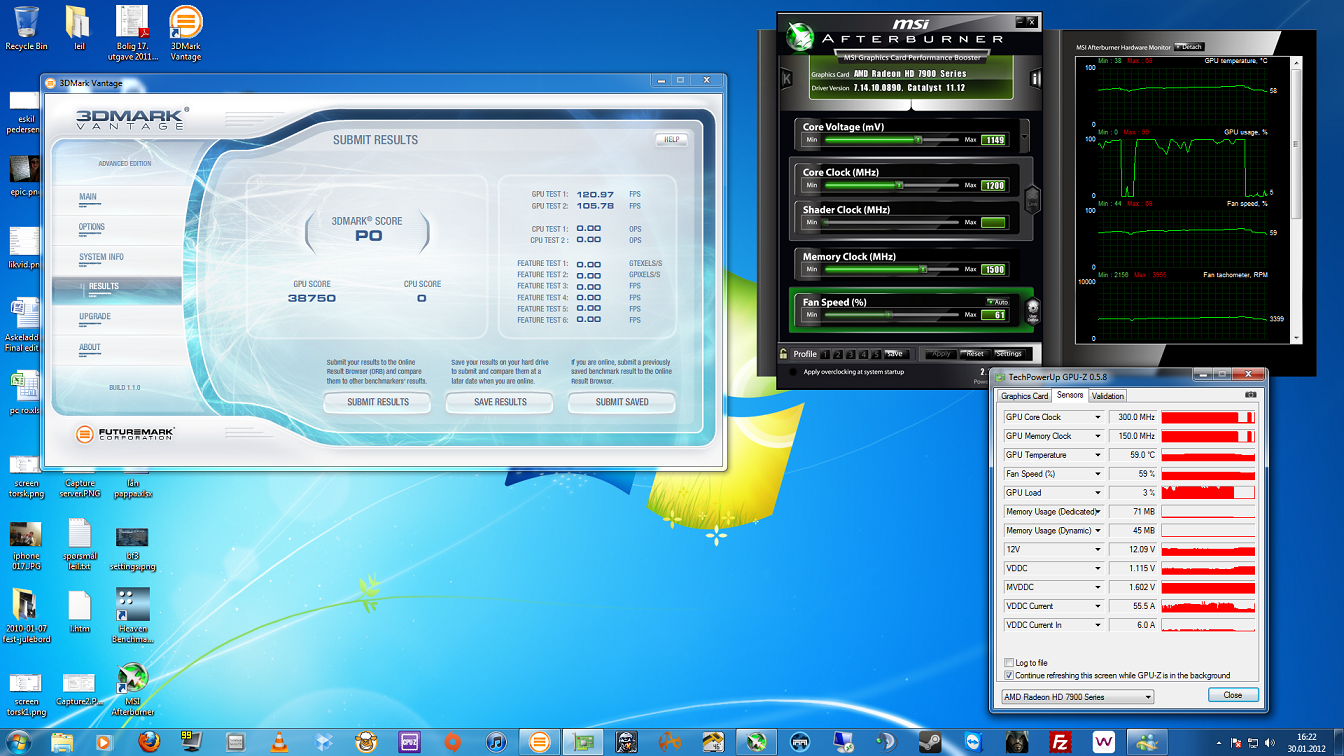Click the TeamViewer taskbar icon
Image resolution: width=1344 pixels, height=756 pixels.
point(973,742)
